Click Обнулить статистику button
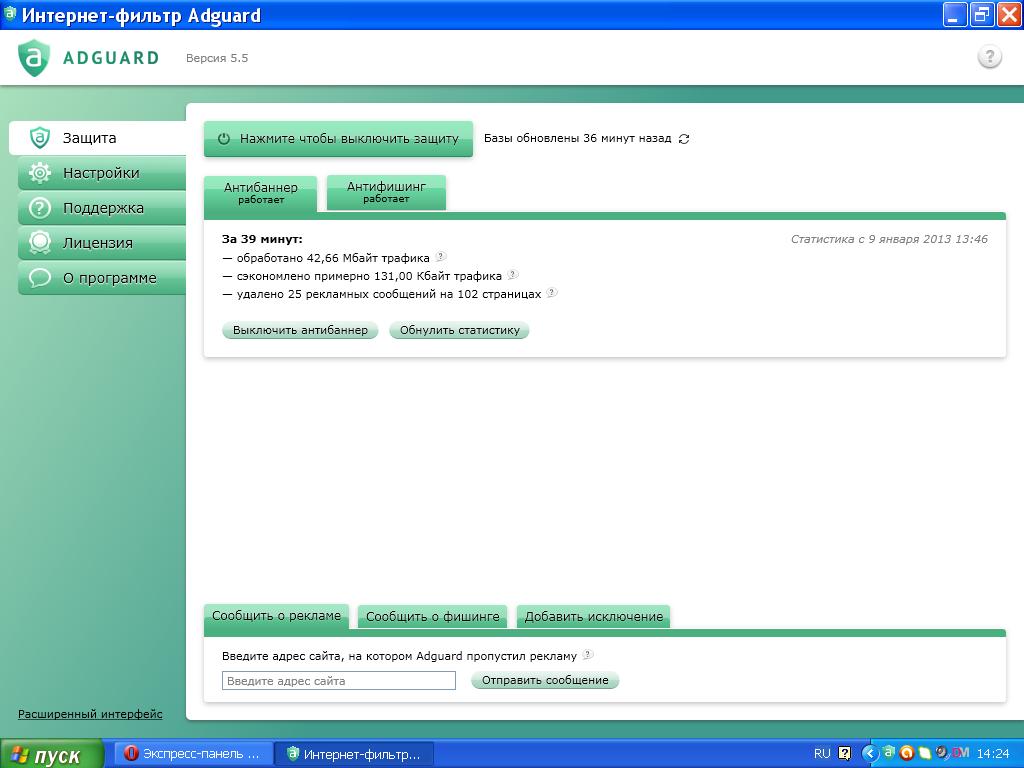This screenshot has width=1024, height=768. 460,330
